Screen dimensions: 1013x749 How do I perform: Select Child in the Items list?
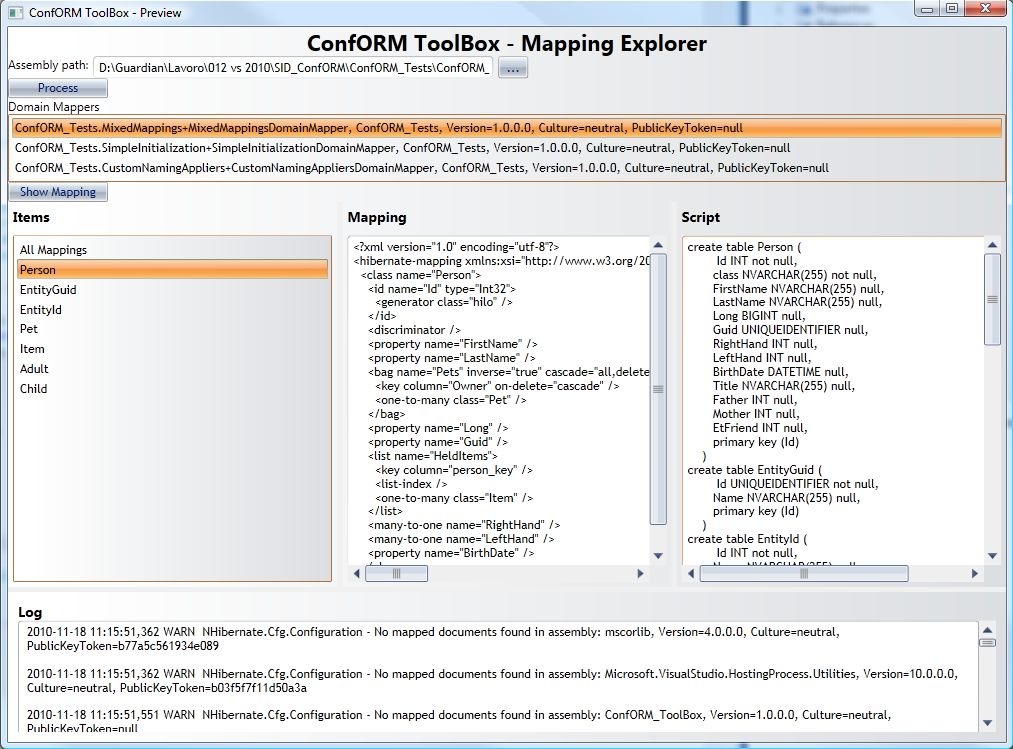tap(33, 389)
